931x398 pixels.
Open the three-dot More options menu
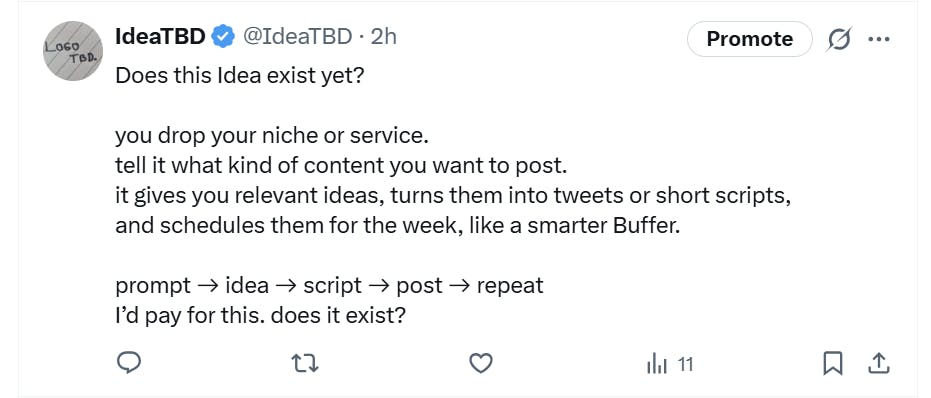tap(879, 39)
